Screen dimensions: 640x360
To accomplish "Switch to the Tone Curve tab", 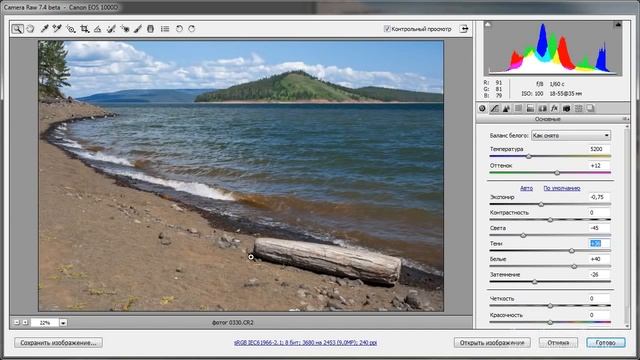I will coord(494,108).
